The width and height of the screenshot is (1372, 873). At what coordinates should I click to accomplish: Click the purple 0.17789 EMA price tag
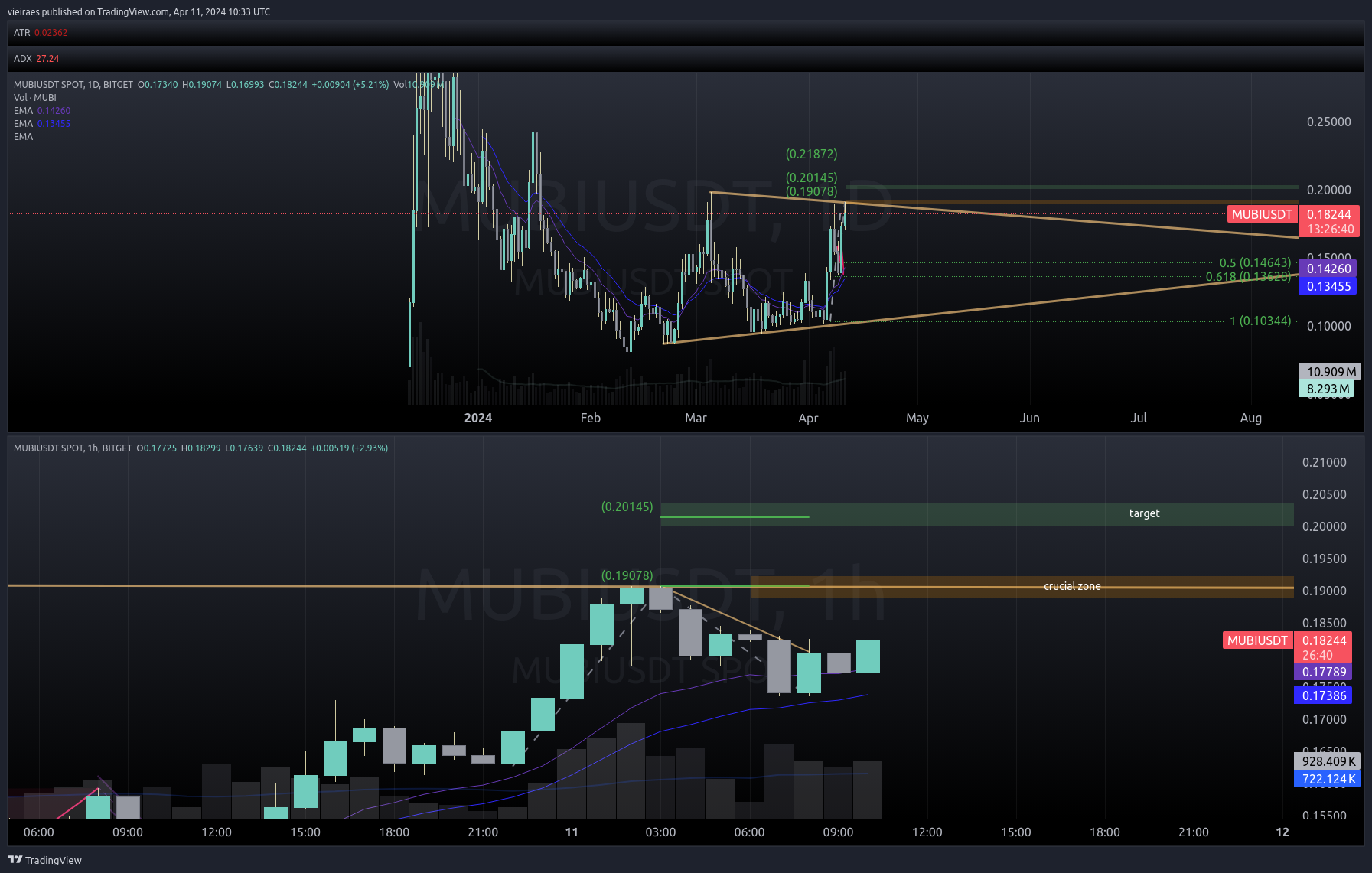1324,673
